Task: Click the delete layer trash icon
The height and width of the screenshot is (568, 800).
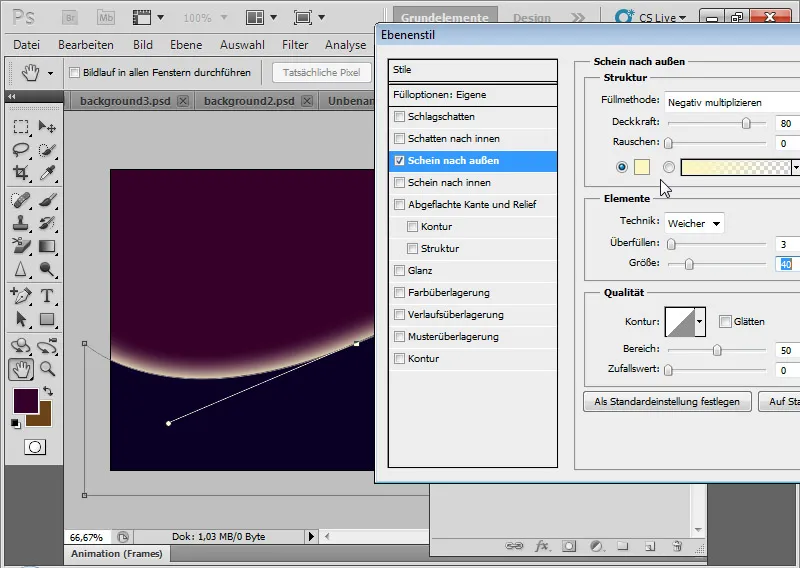Action: point(677,546)
